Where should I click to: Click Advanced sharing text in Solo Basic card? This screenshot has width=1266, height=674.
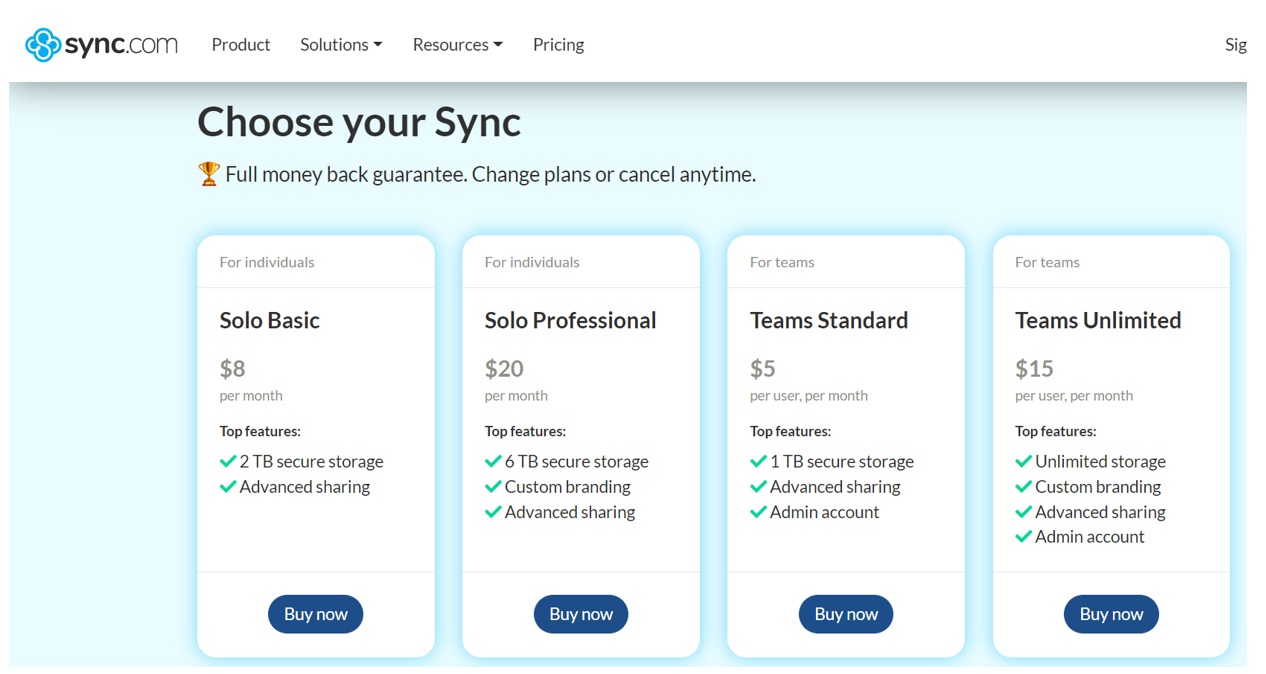click(x=305, y=487)
